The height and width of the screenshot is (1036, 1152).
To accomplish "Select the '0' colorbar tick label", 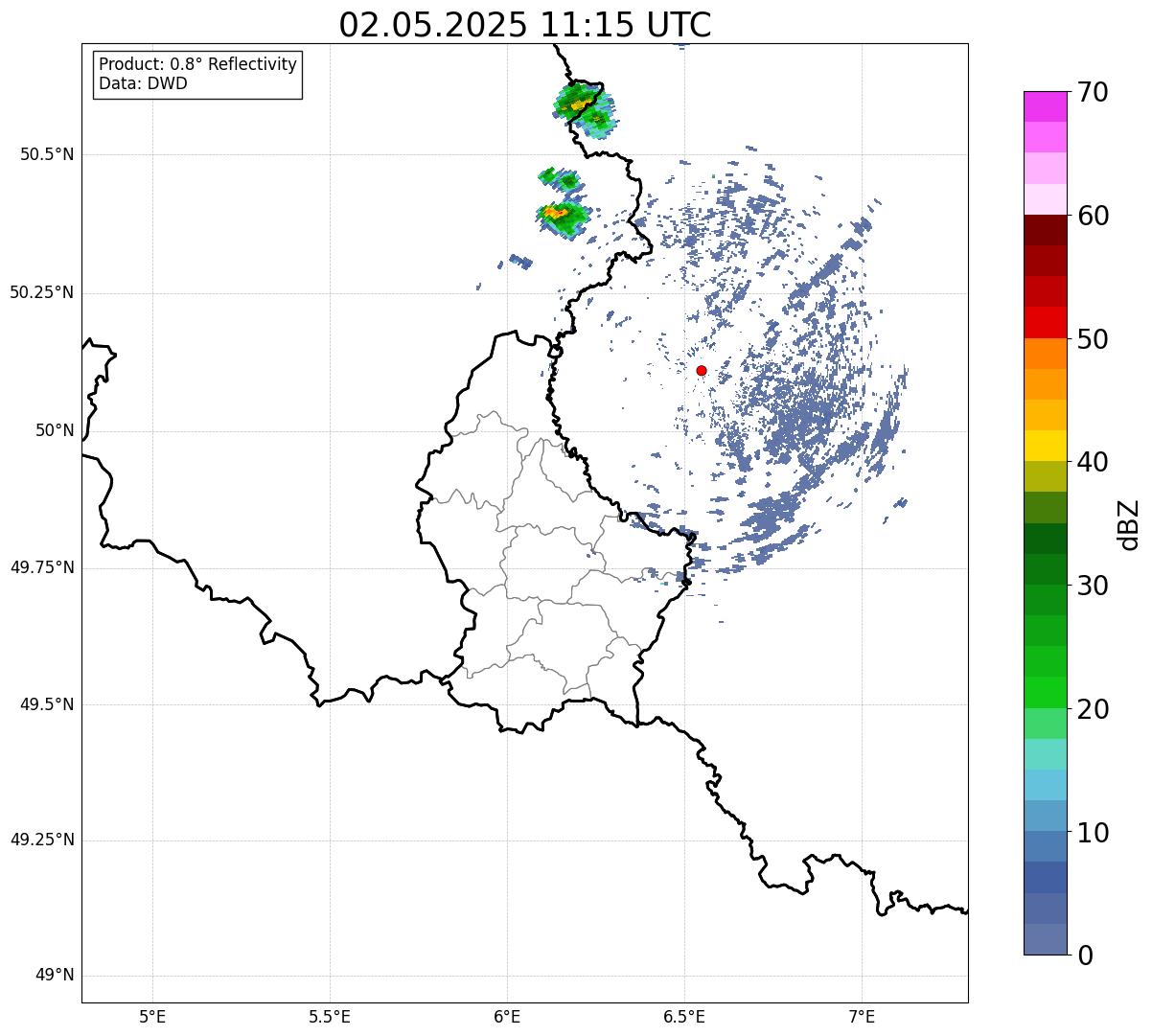I will coord(1085,955).
